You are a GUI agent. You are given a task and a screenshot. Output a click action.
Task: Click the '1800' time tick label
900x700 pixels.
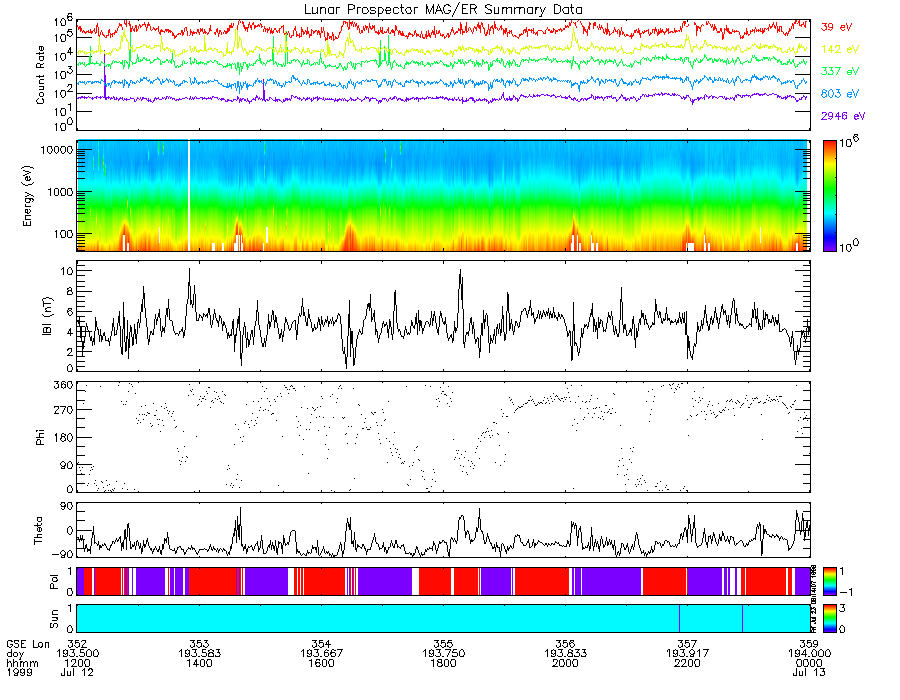[x=443, y=663]
